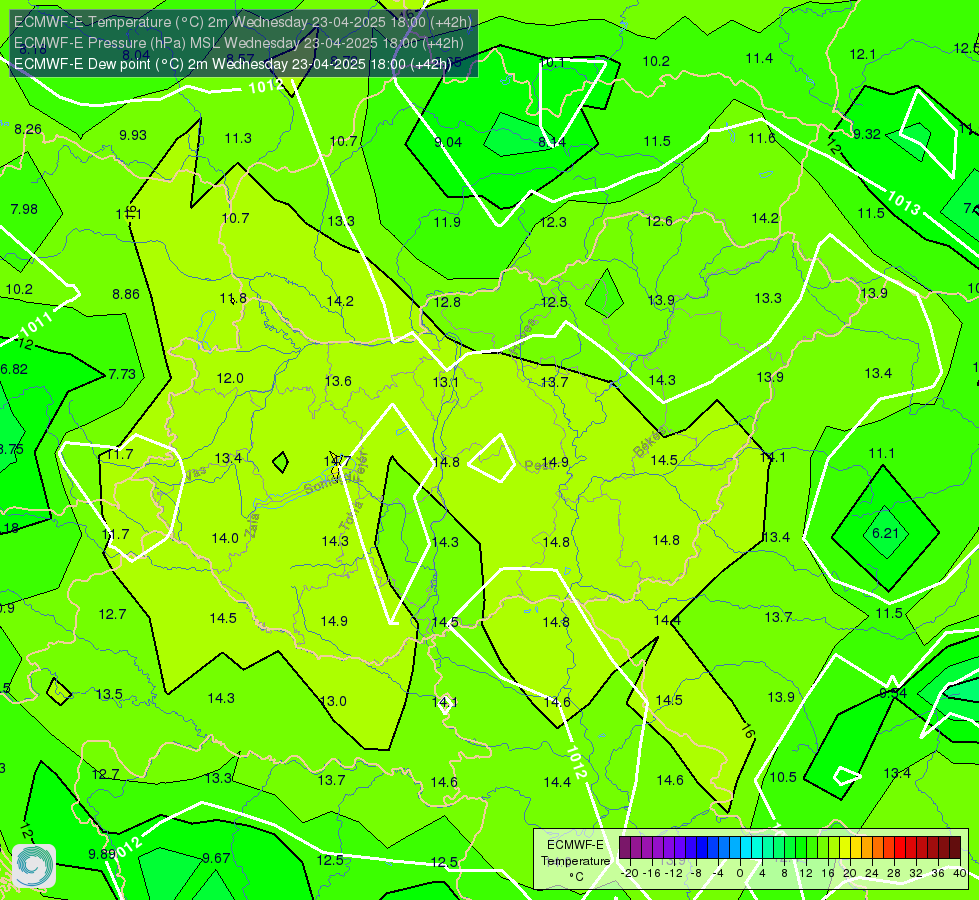
Task: Click the 11.8 temperature value
Action: tap(233, 299)
